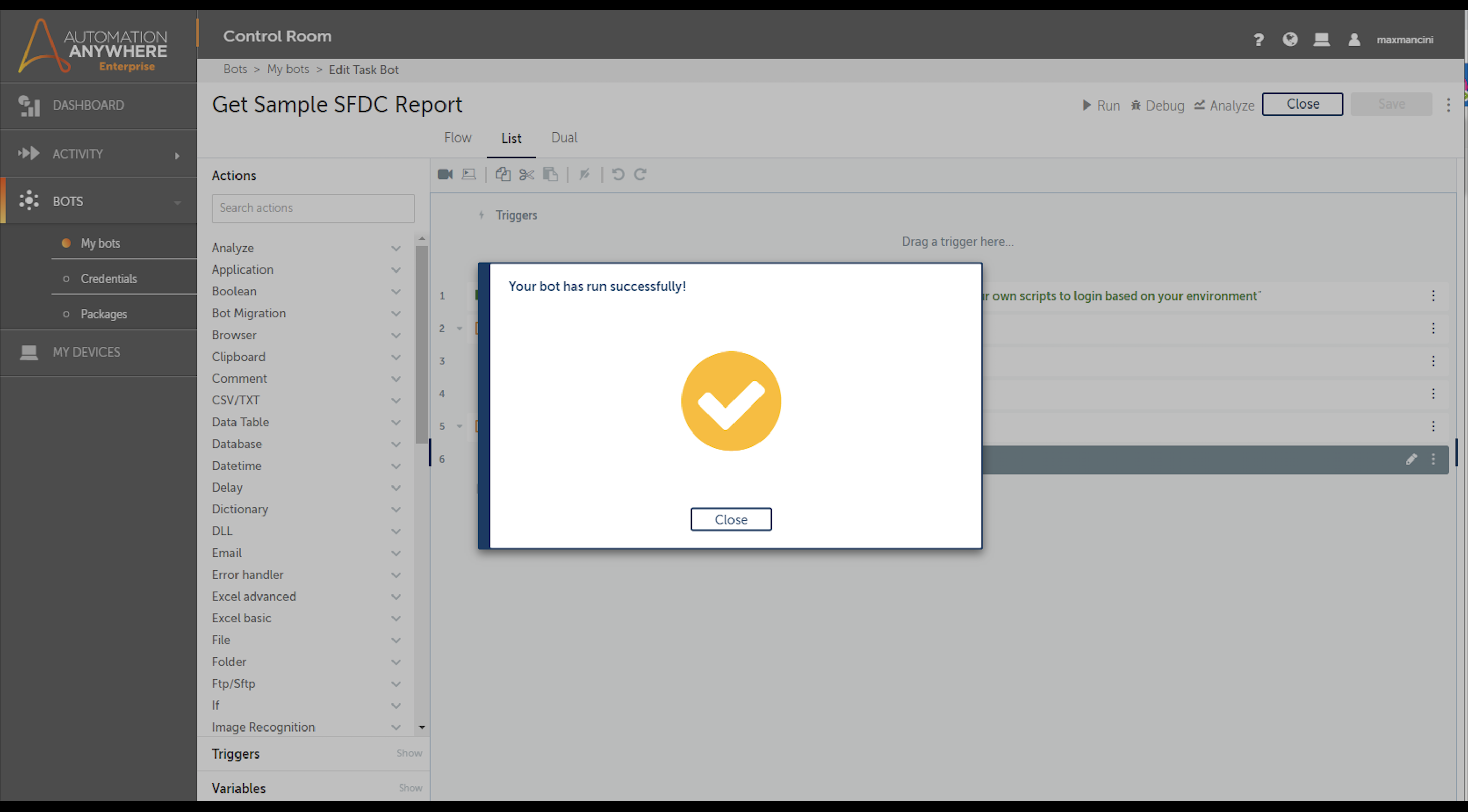Click the start recording camera icon
The image size is (1468, 812).
(x=445, y=174)
